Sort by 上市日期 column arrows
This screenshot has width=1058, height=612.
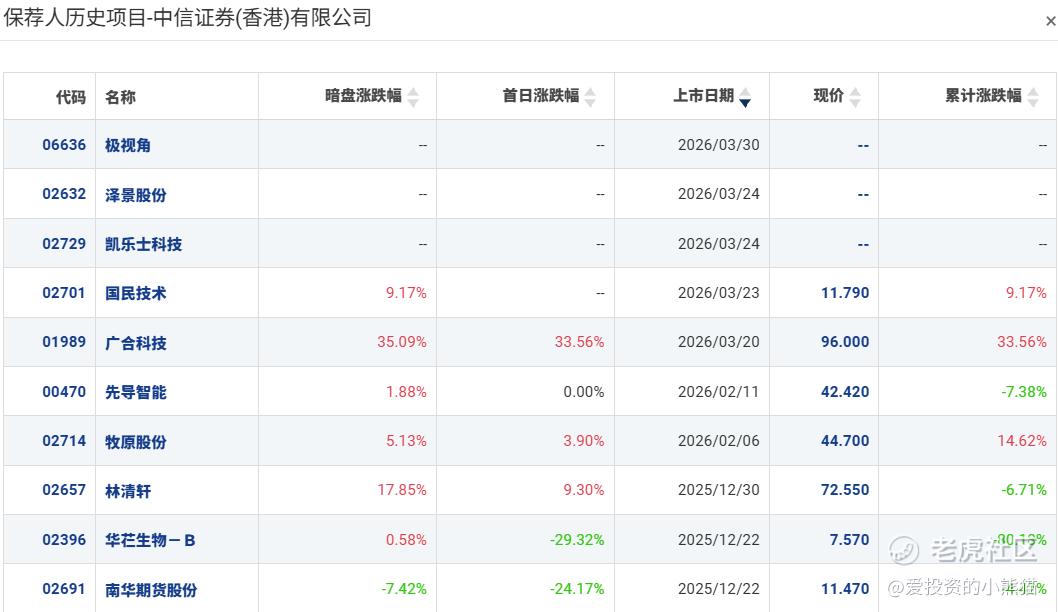(745, 97)
